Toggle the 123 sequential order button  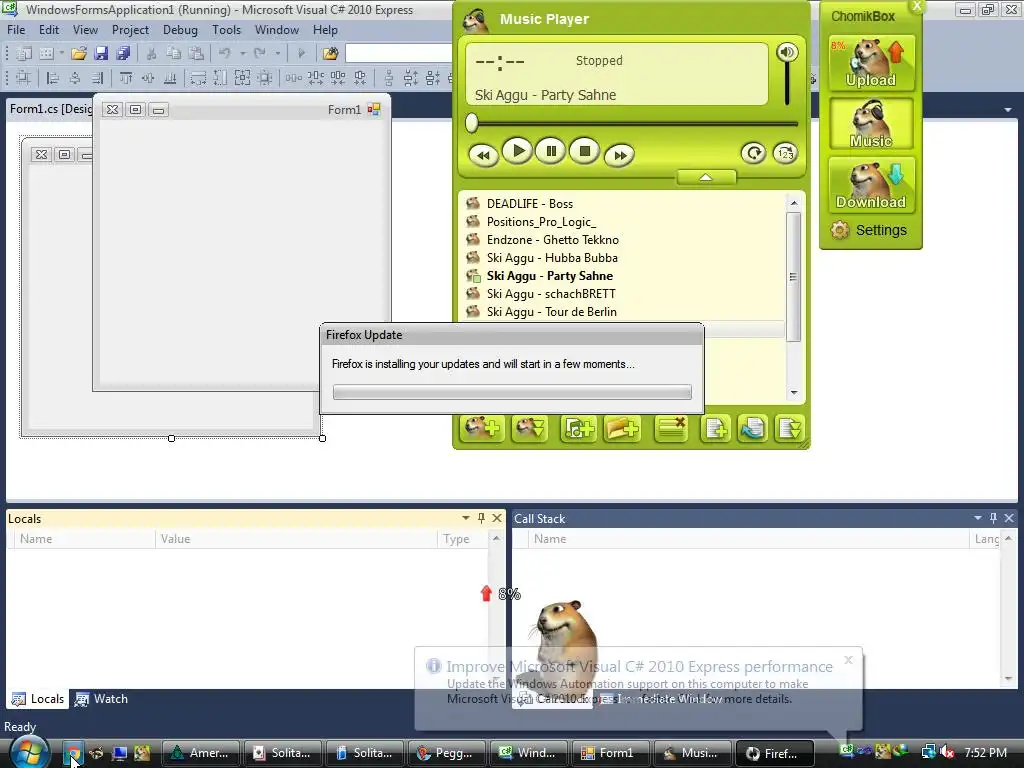click(x=785, y=153)
